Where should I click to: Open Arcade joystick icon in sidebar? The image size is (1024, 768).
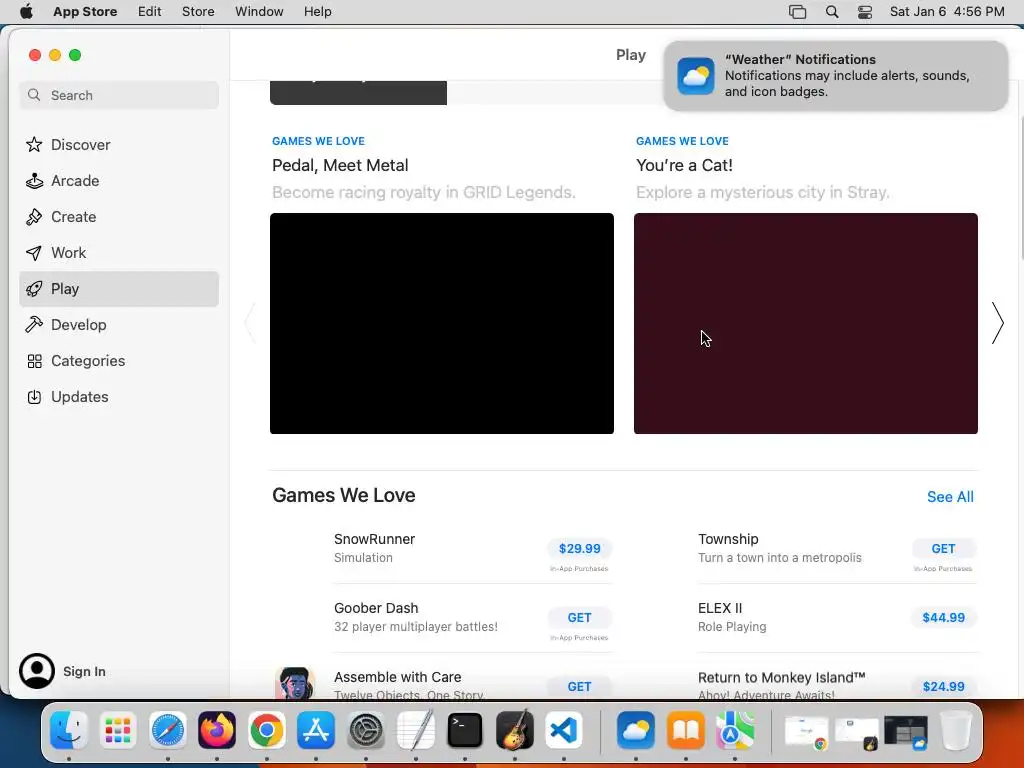click(x=34, y=181)
